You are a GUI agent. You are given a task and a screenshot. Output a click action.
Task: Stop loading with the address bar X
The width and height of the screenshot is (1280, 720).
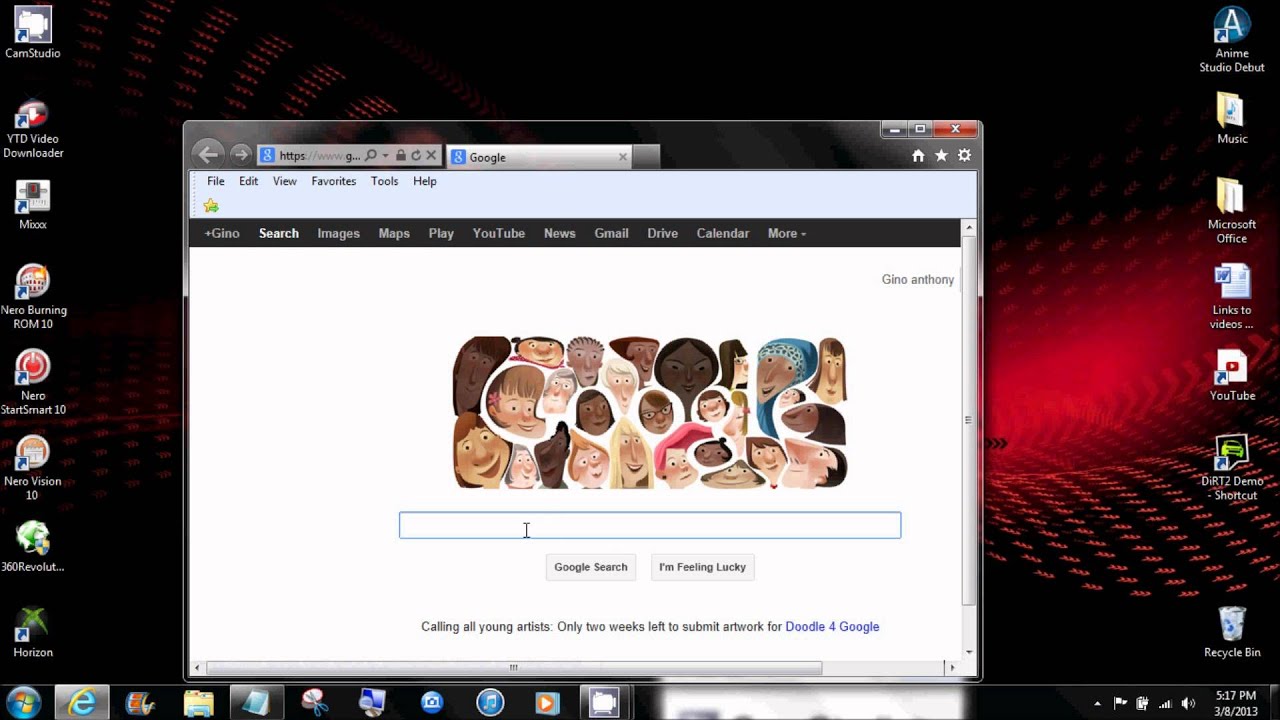431,156
